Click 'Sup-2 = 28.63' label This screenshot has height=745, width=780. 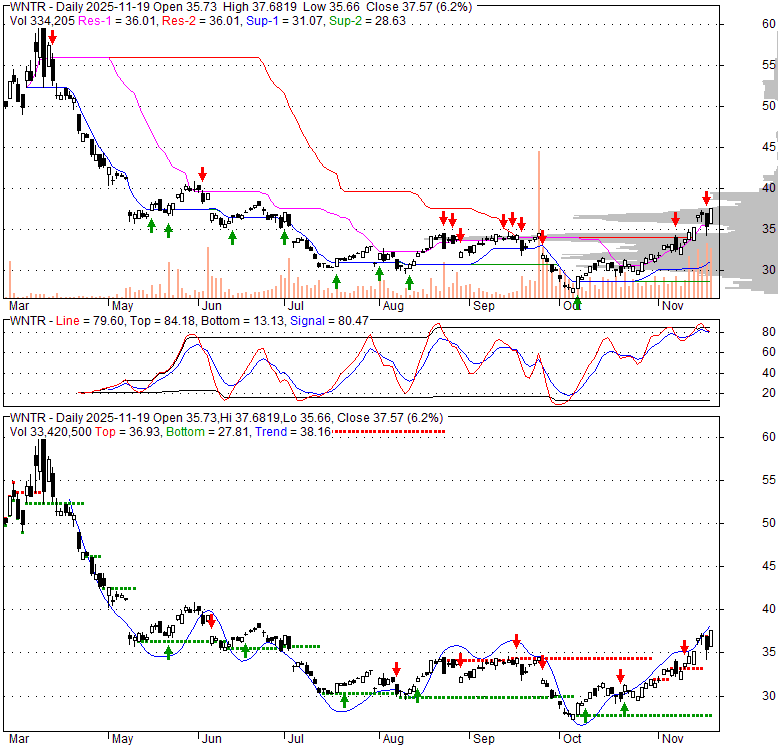click(367, 21)
